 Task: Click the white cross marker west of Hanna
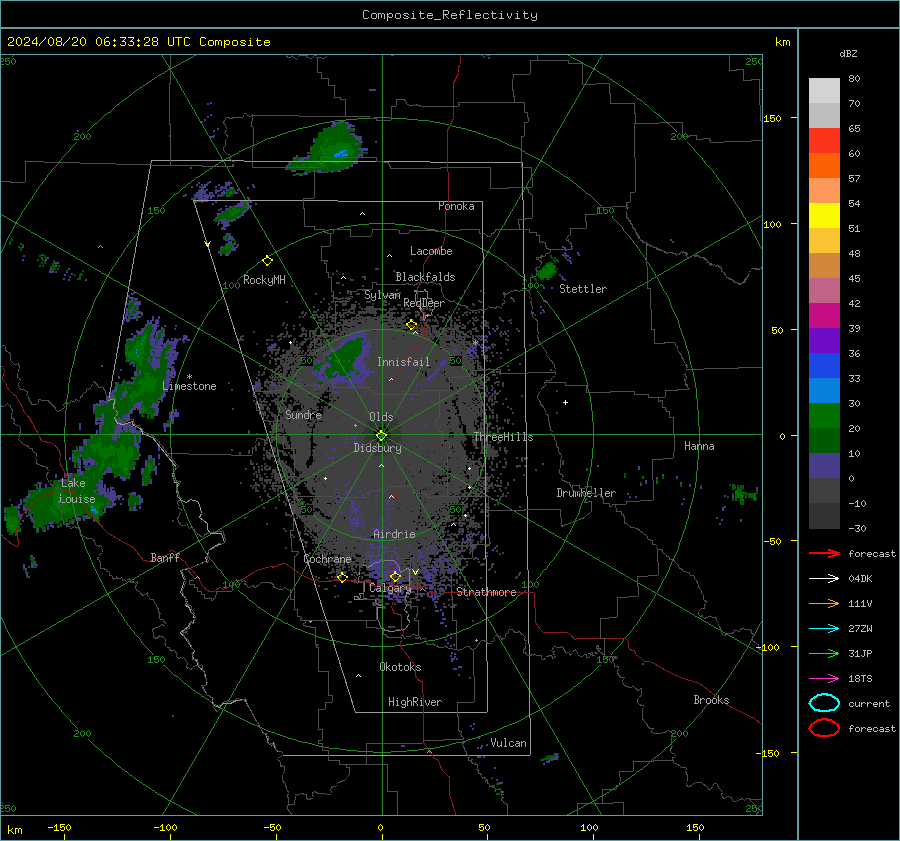(565, 402)
